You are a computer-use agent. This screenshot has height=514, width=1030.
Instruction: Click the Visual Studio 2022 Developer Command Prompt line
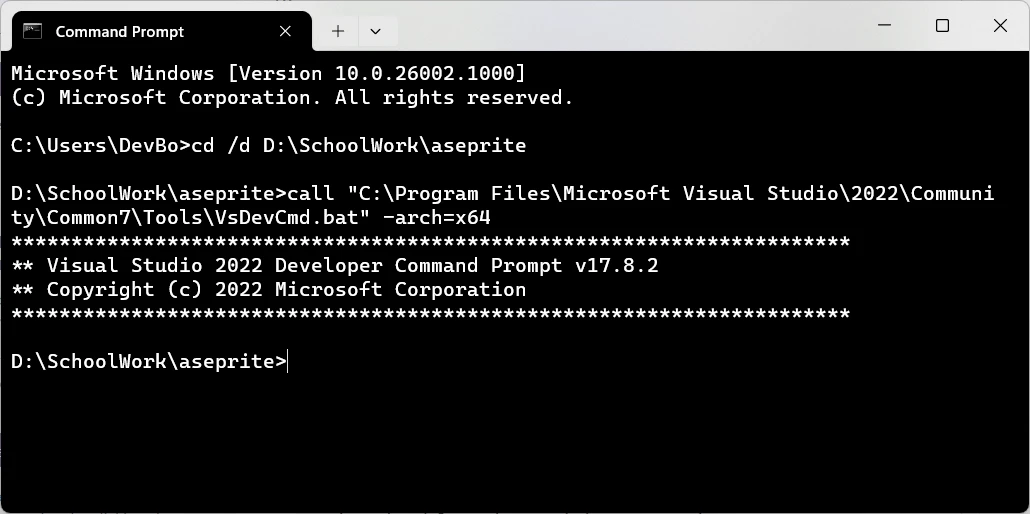pos(335,266)
